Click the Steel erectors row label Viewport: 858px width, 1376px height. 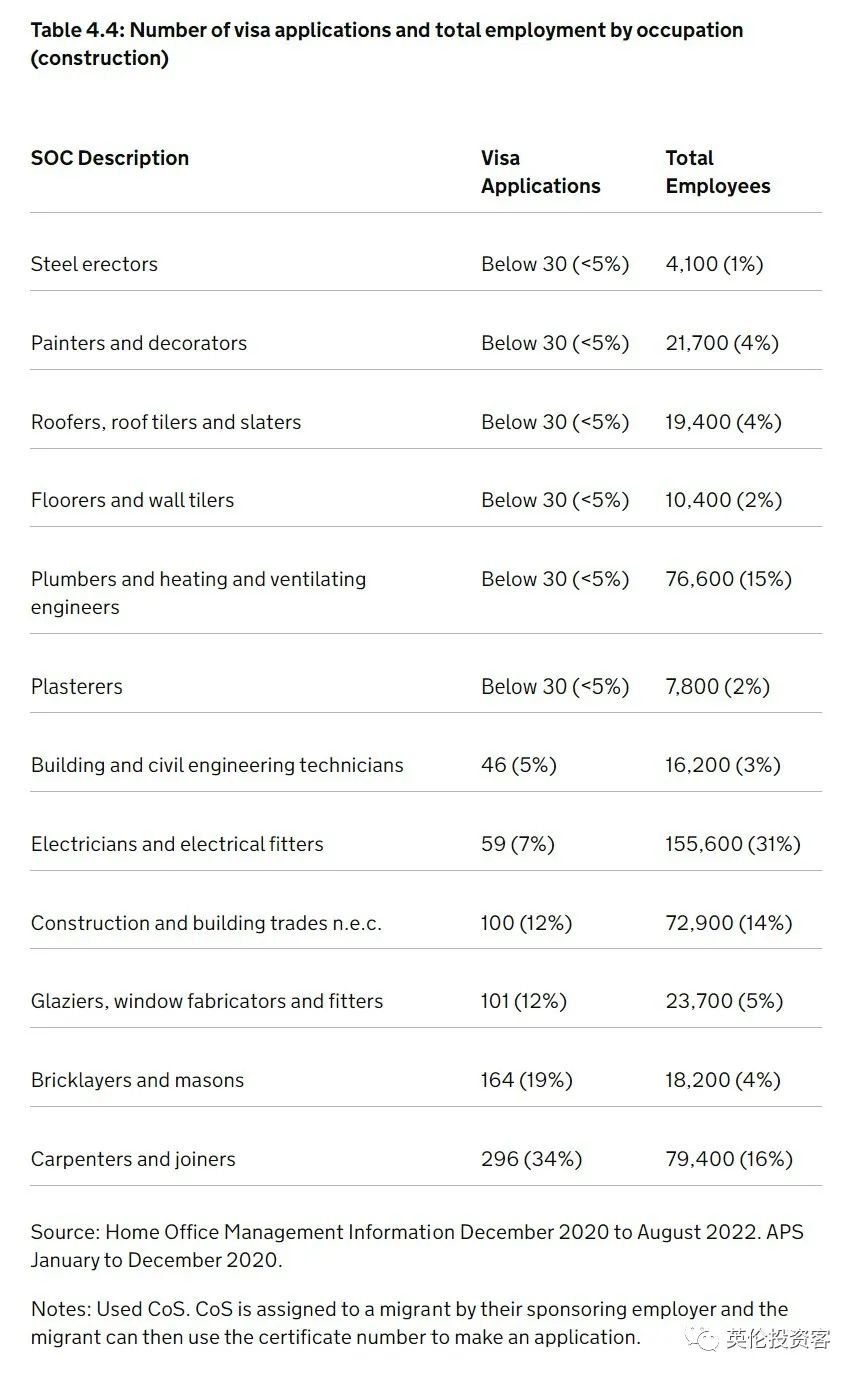(94, 264)
